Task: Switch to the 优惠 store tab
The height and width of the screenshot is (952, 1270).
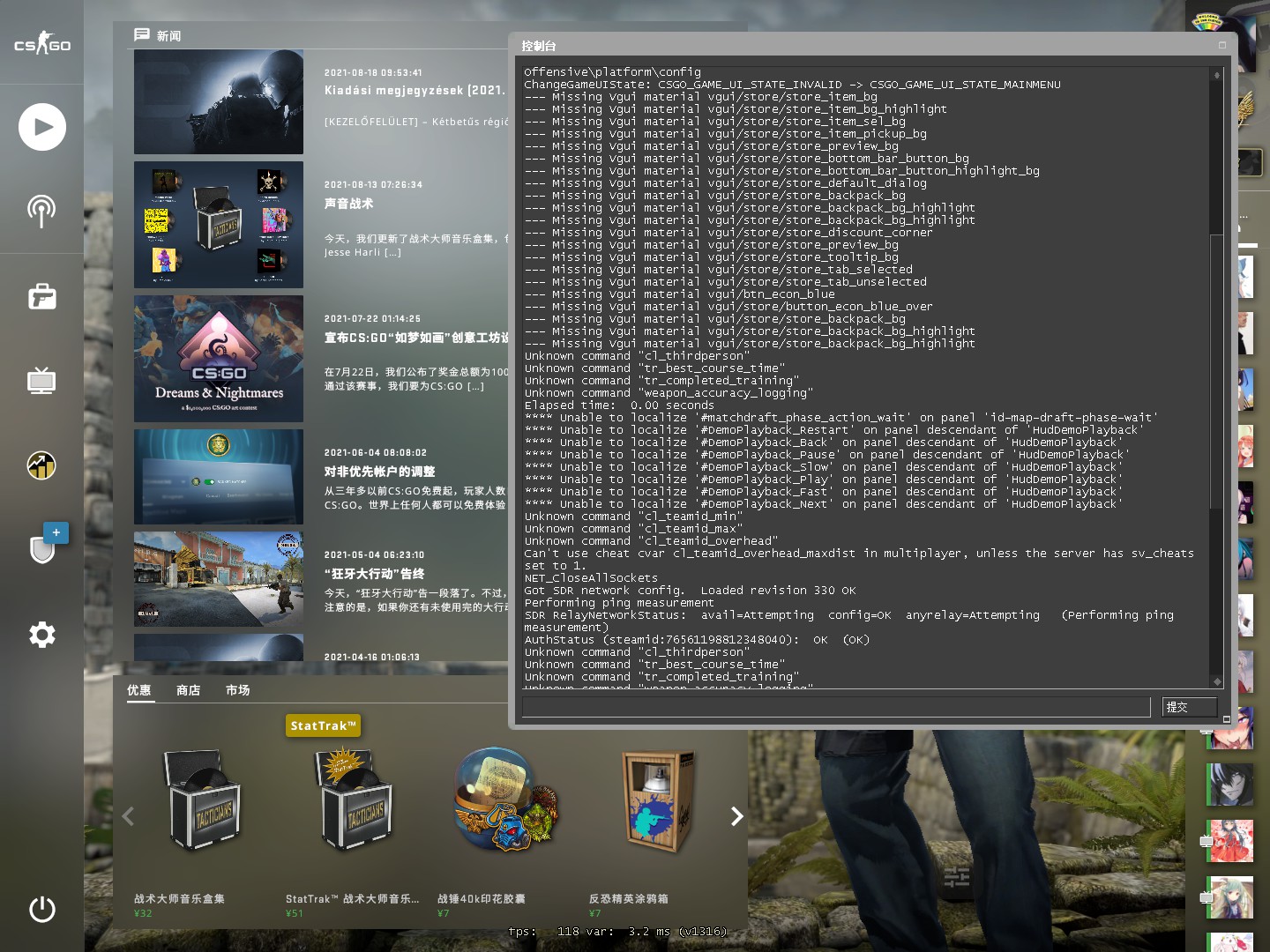Action: click(x=139, y=690)
